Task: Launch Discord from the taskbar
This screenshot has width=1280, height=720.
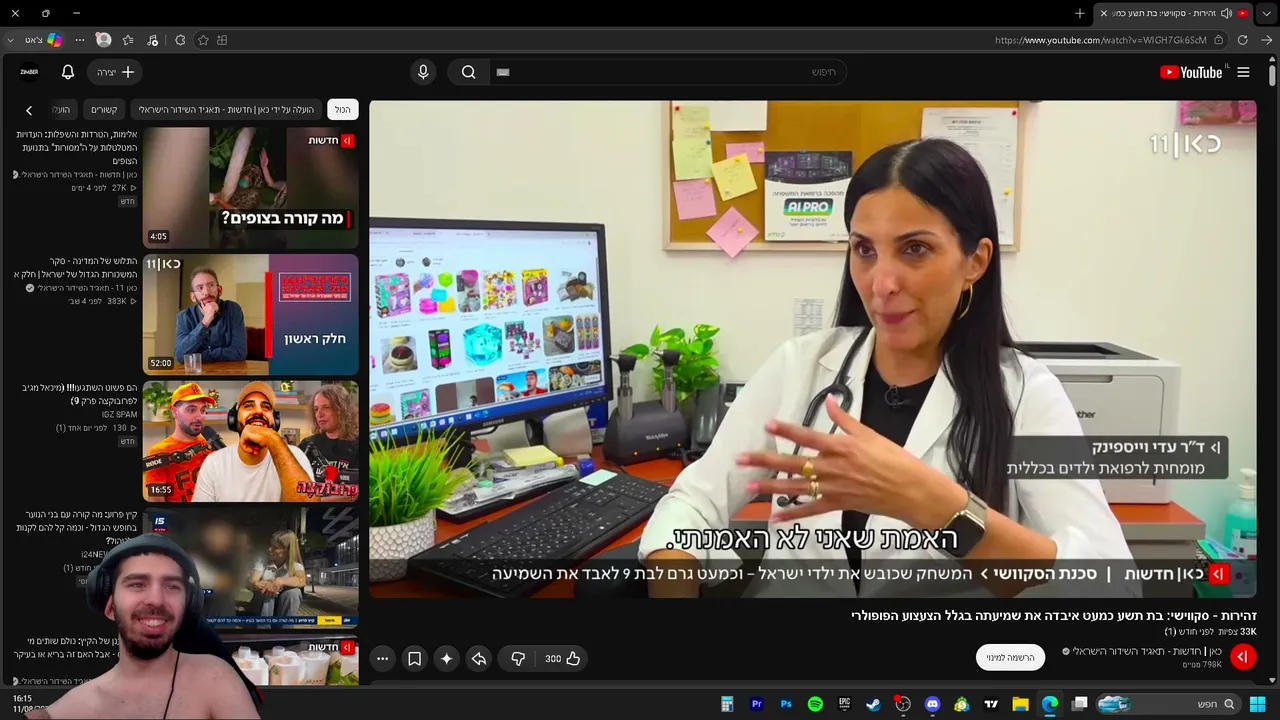Action: point(932,704)
